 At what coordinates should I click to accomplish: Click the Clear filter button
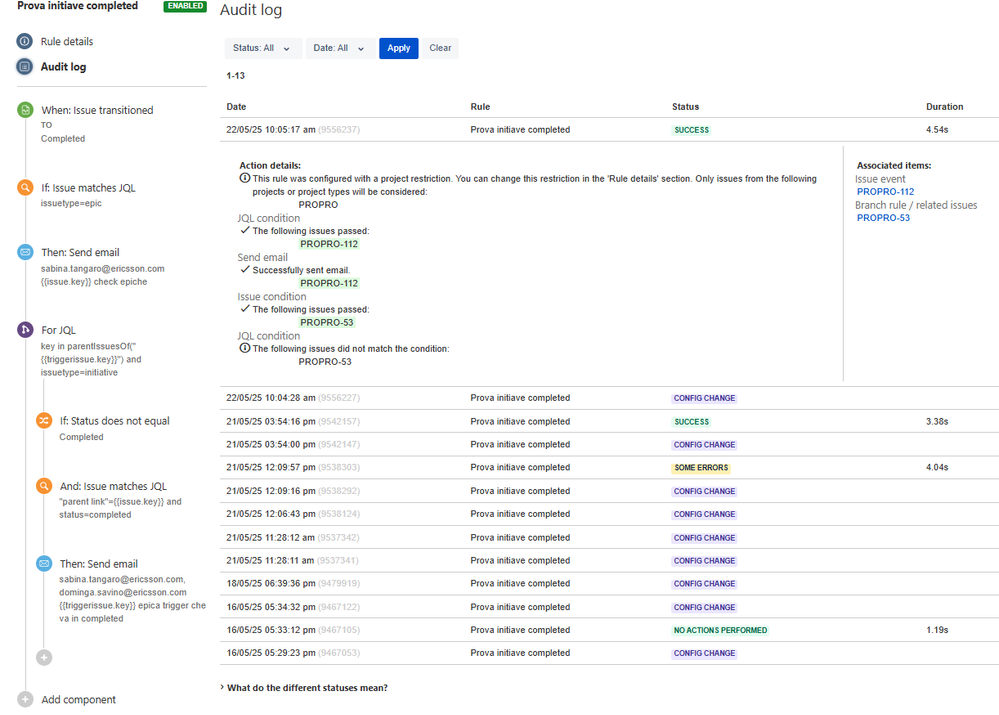(x=440, y=48)
